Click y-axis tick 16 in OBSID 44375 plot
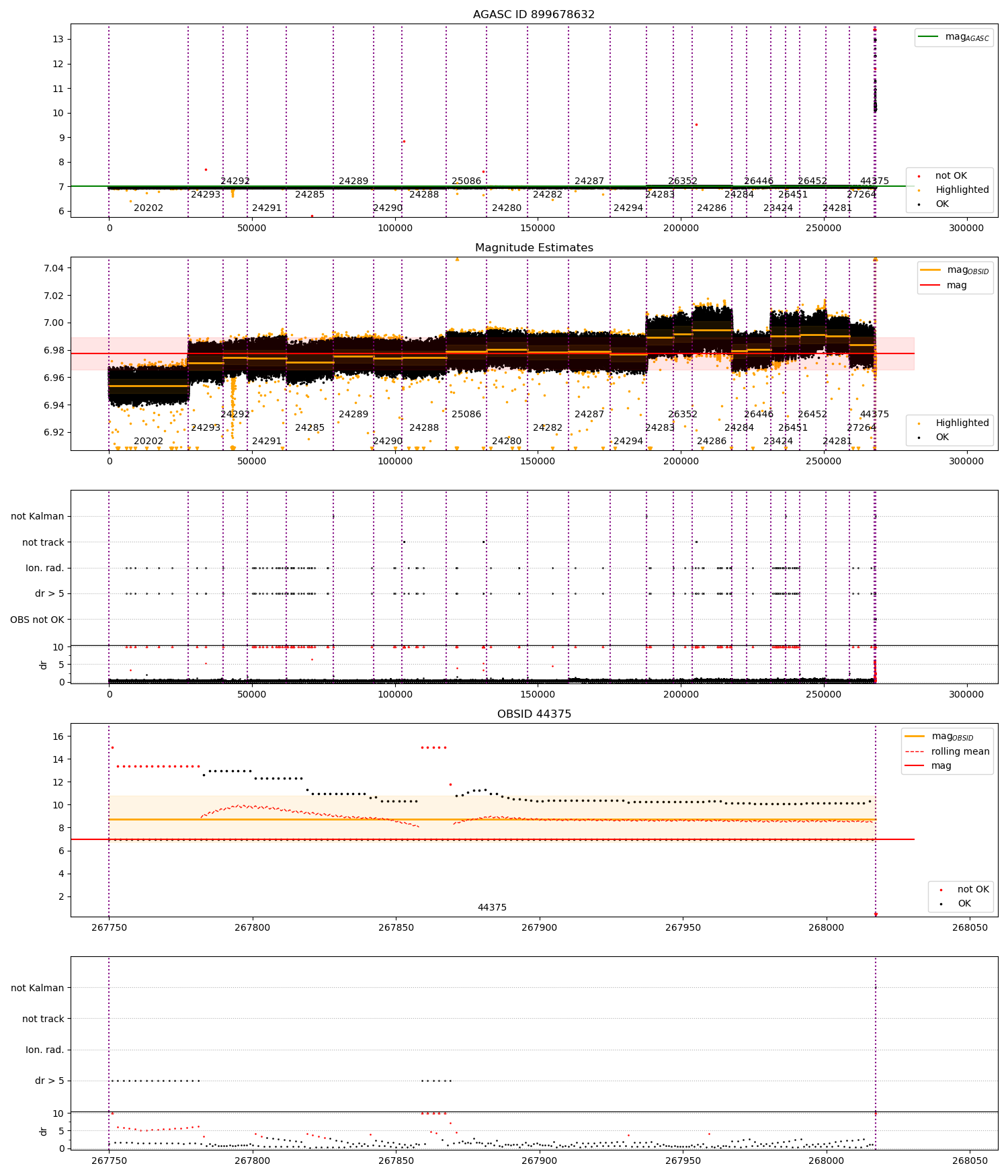1008x1176 pixels. [58, 737]
